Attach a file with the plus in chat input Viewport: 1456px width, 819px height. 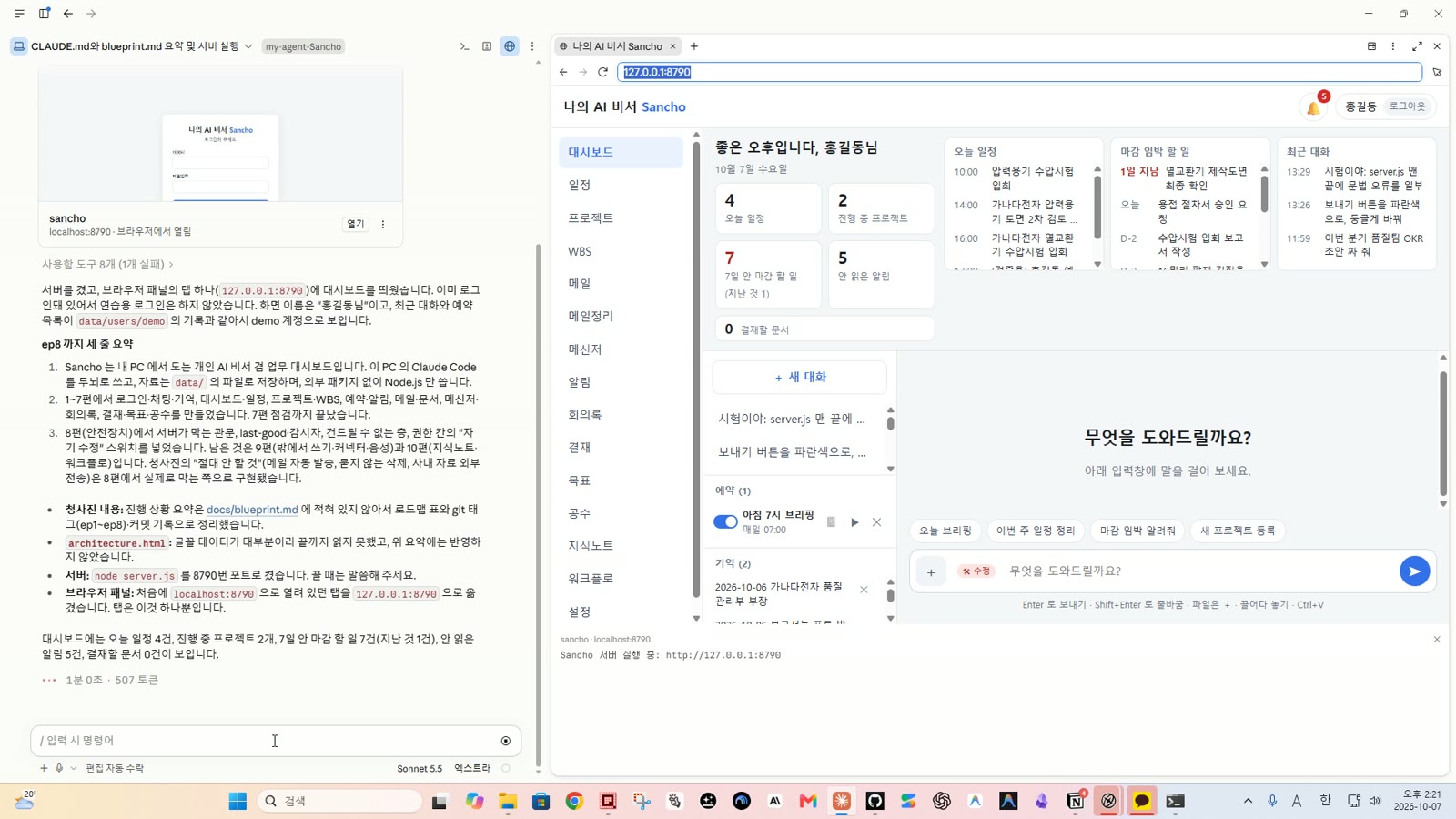pyautogui.click(x=931, y=572)
